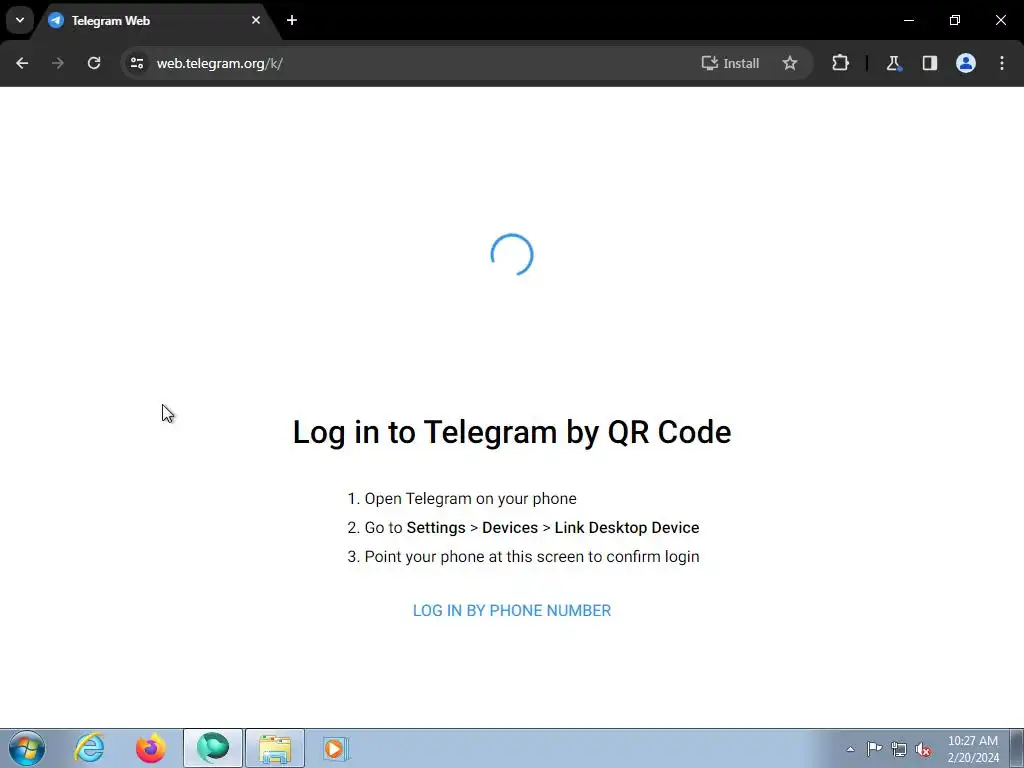Close the Telegram Web tab
The width and height of the screenshot is (1024, 768).
click(x=256, y=20)
